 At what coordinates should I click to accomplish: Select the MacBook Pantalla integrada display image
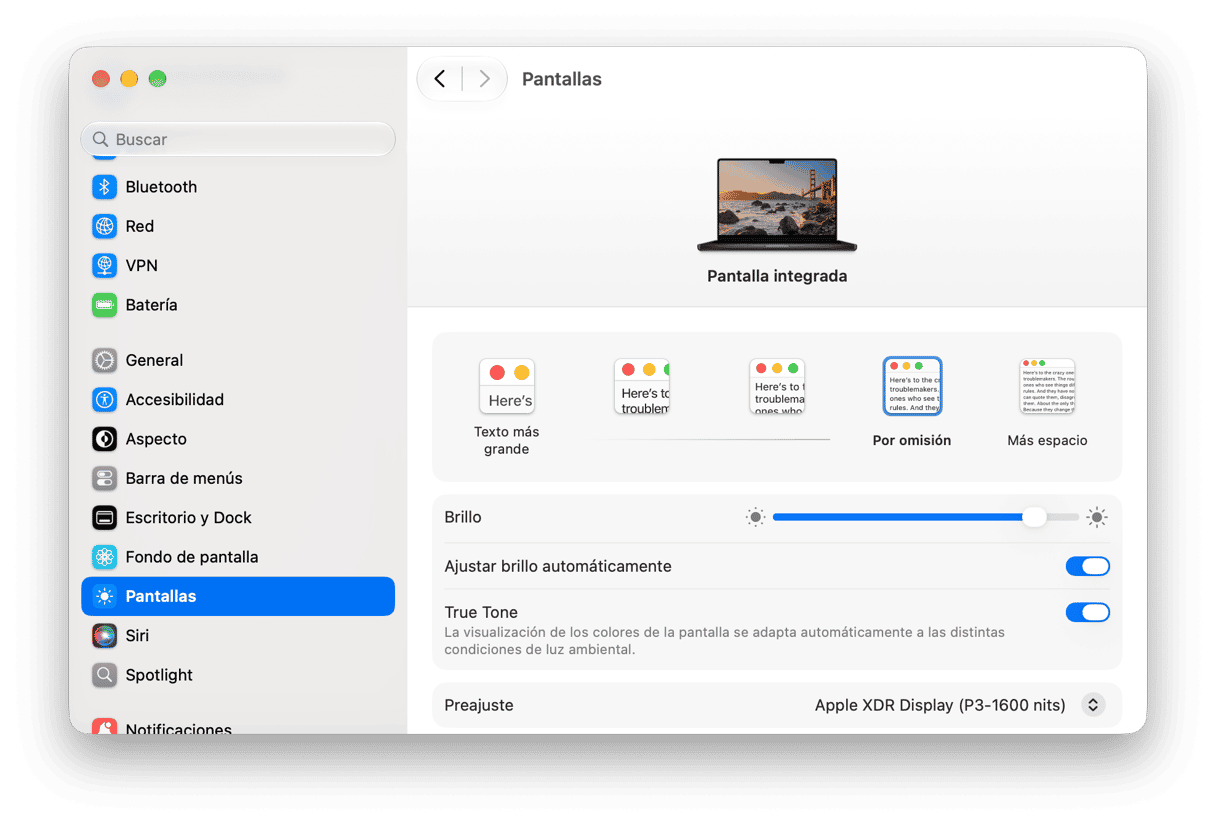(777, 205)
